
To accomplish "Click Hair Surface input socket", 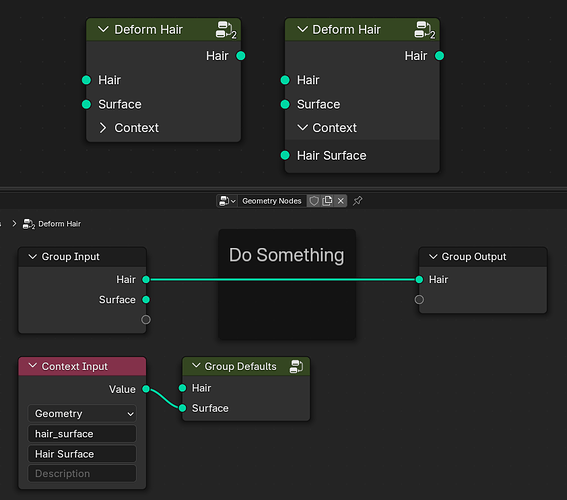I will (285, 155).
